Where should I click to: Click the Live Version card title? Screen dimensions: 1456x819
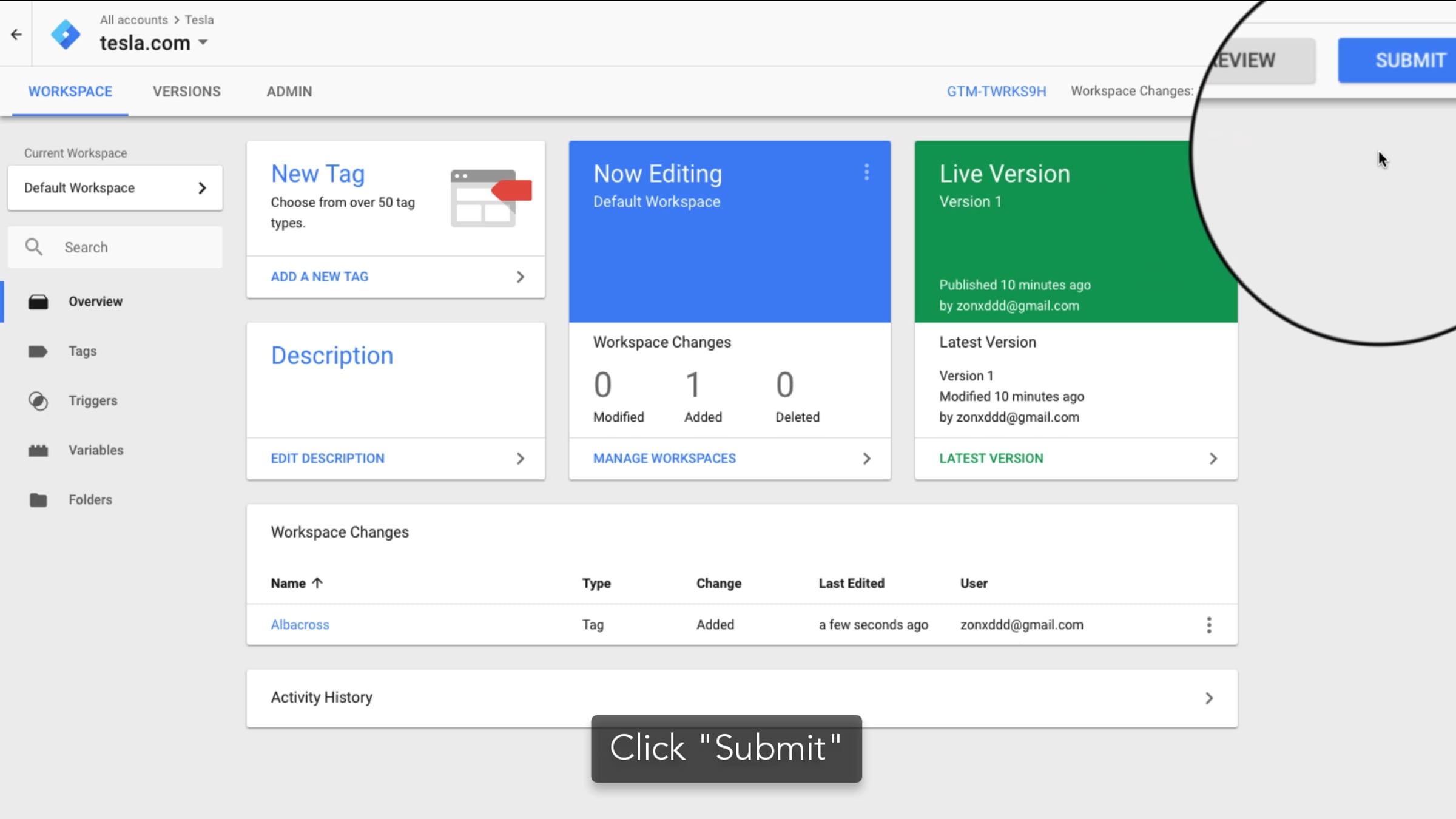pos(1005,174)
